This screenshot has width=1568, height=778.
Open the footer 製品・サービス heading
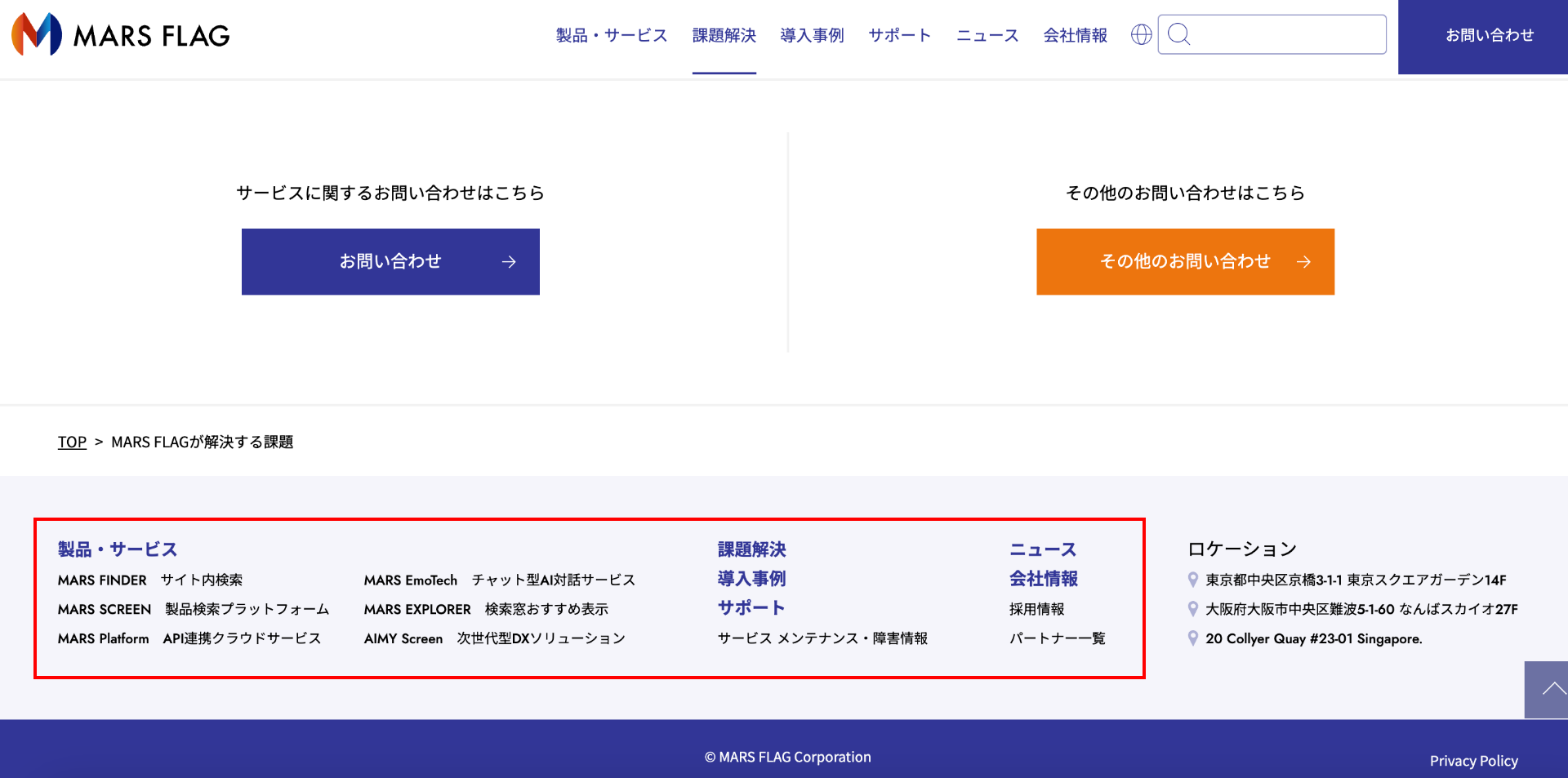click(118, 549)
